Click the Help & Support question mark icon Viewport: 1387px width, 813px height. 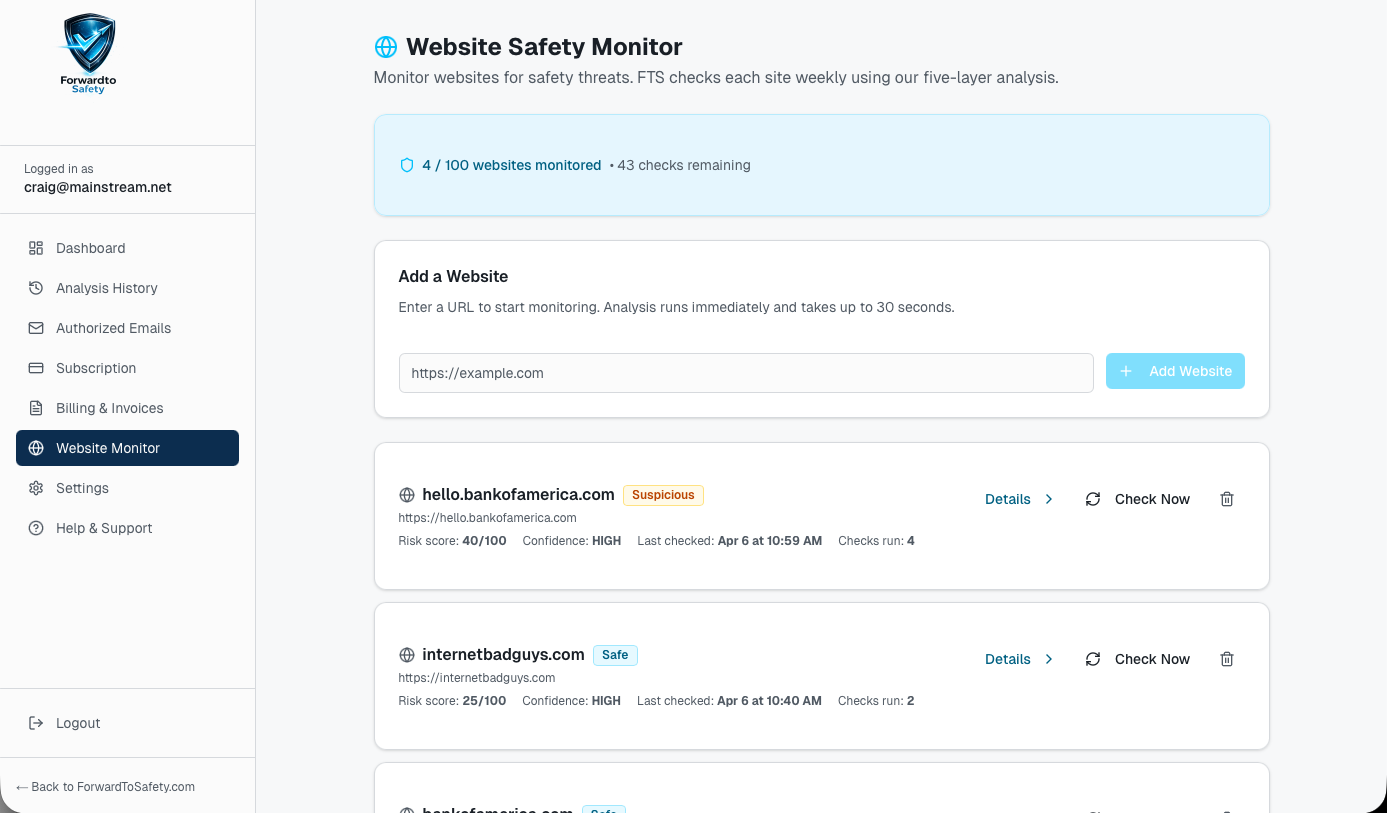(x=35, y=528)
